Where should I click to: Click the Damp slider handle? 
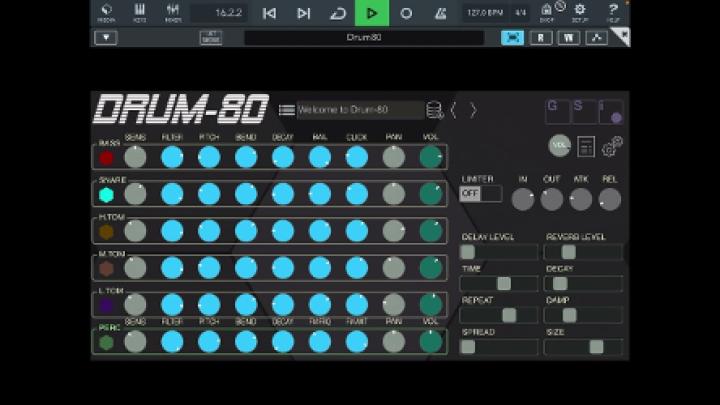569,315
